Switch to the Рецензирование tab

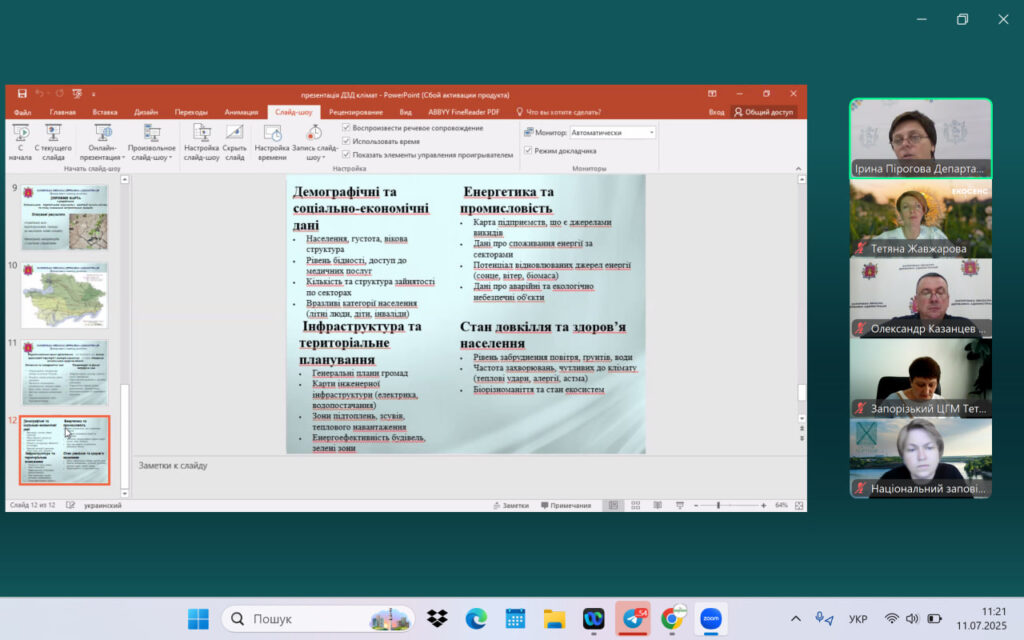(355, 112)
